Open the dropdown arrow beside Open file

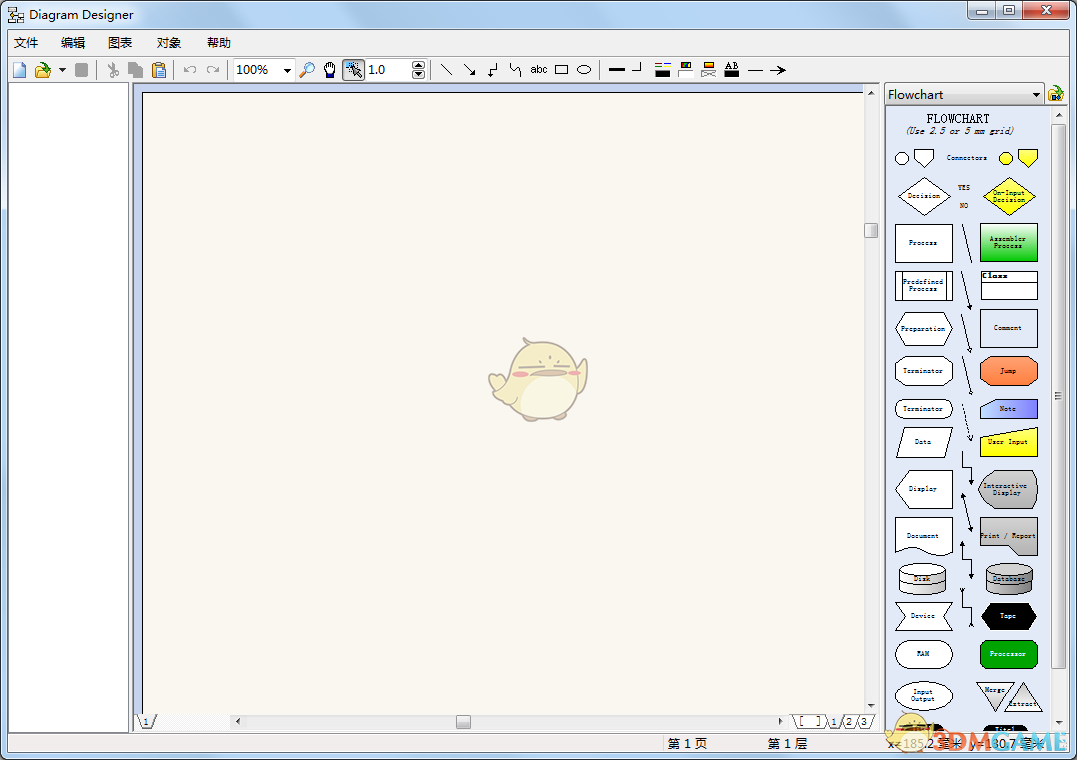[x=62, y=70]
